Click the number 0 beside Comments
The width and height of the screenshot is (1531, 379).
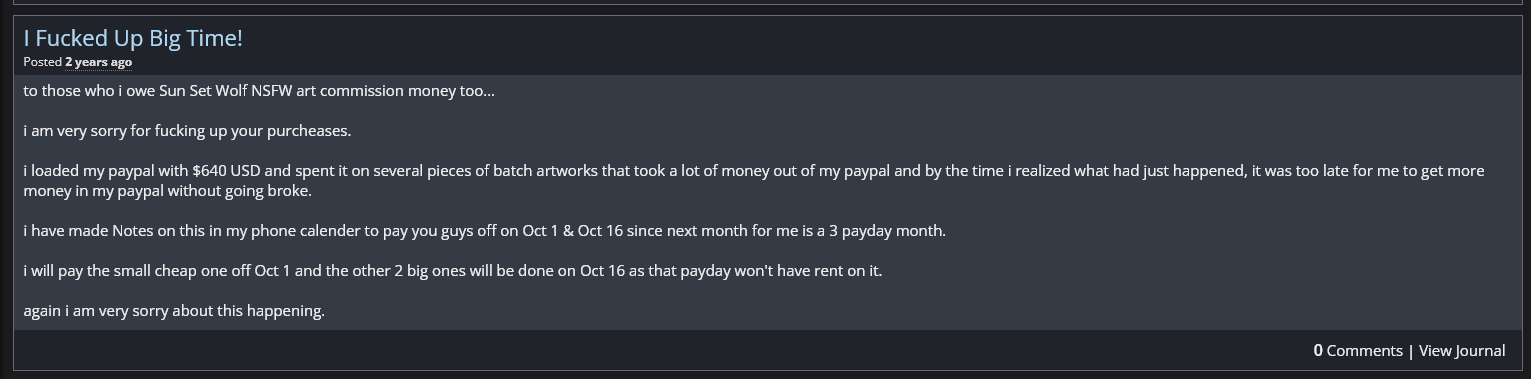point(1318,350)
